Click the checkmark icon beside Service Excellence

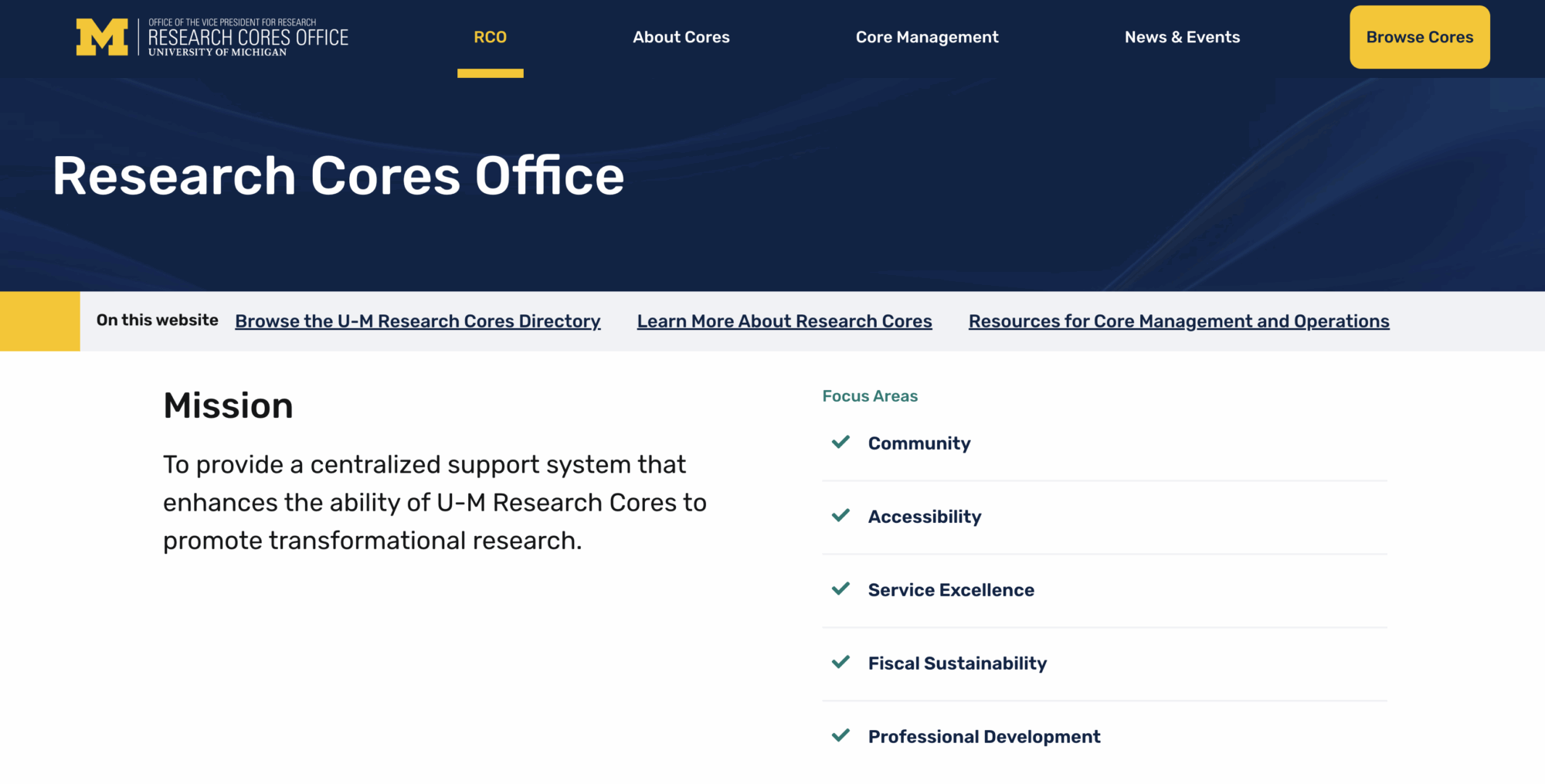pyautogui.click(x=840, y=589)
